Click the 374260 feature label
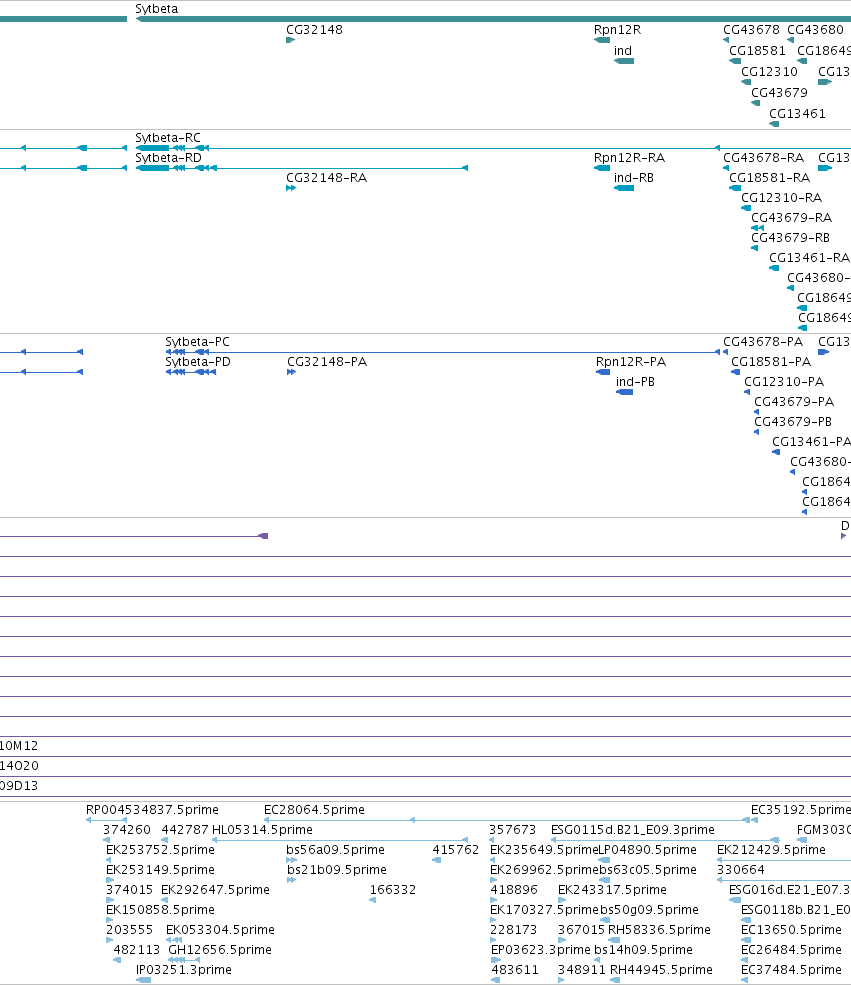 127,830
